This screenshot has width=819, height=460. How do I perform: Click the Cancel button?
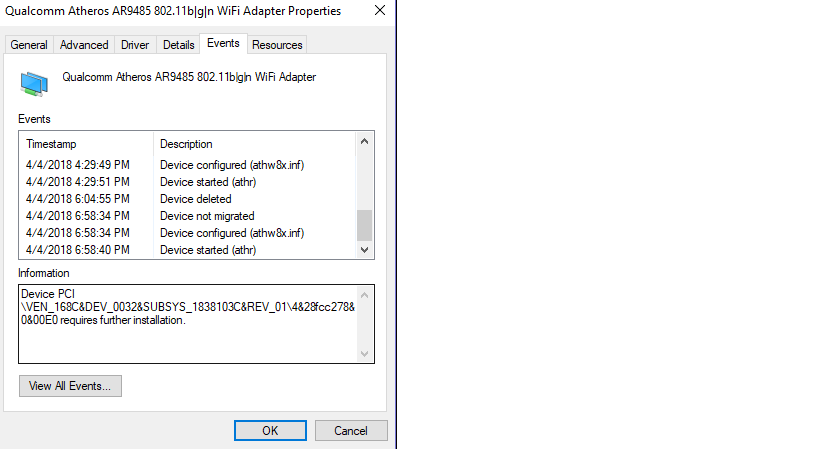(351, 431)
